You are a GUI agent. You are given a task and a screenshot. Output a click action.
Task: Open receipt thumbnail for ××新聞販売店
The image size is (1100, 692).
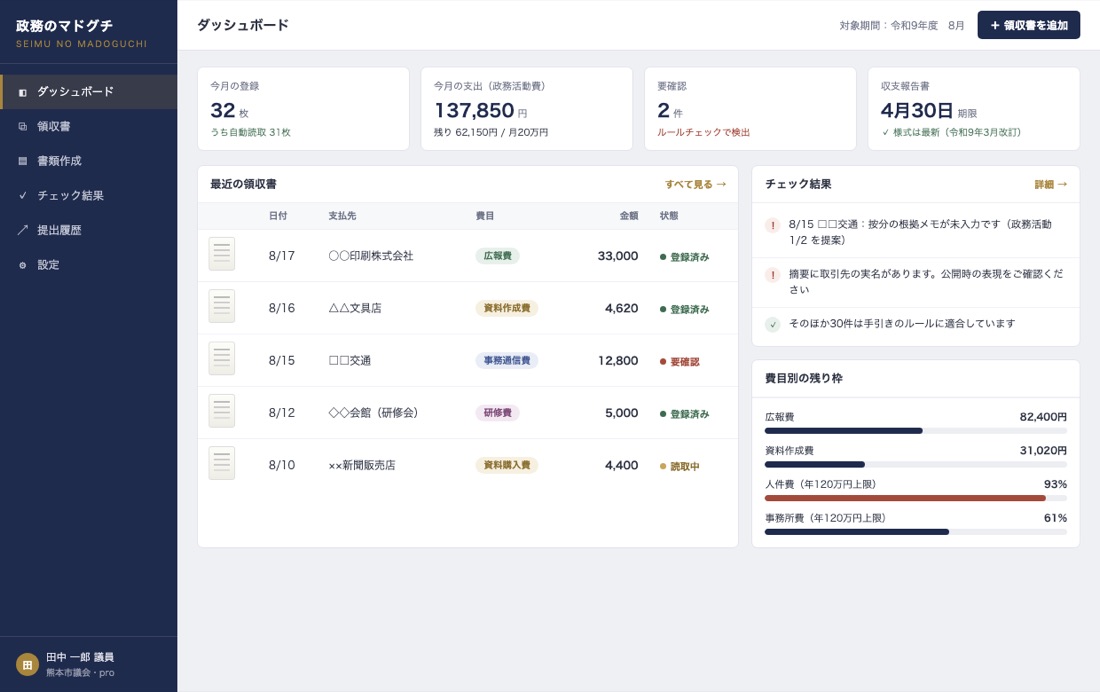[x=222, y=463]
